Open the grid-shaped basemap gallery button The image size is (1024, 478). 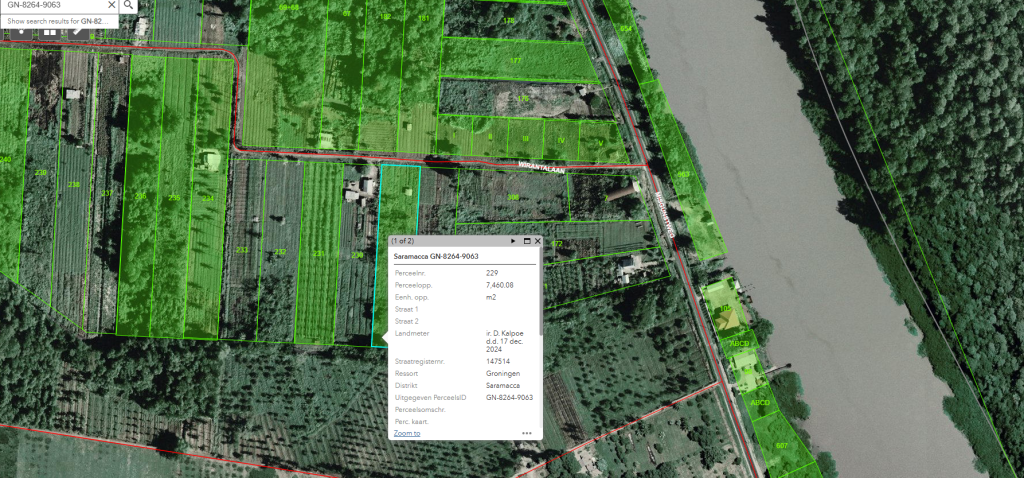48,31
